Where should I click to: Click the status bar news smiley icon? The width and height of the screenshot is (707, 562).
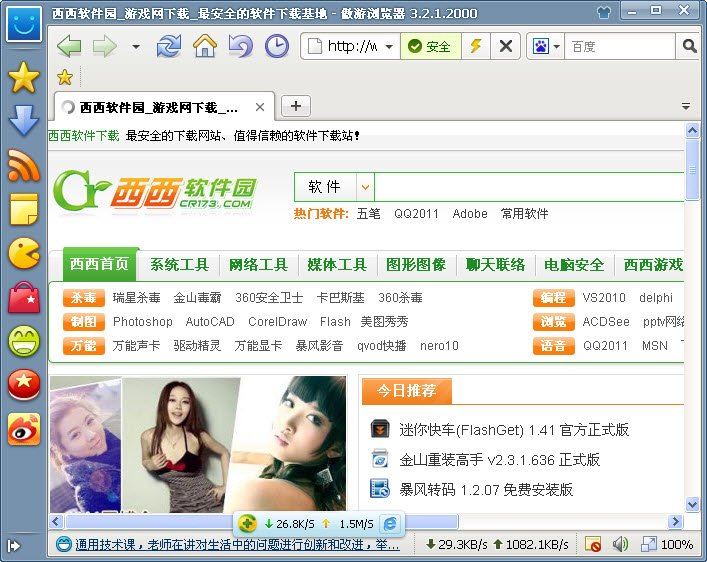pos(64,544)
